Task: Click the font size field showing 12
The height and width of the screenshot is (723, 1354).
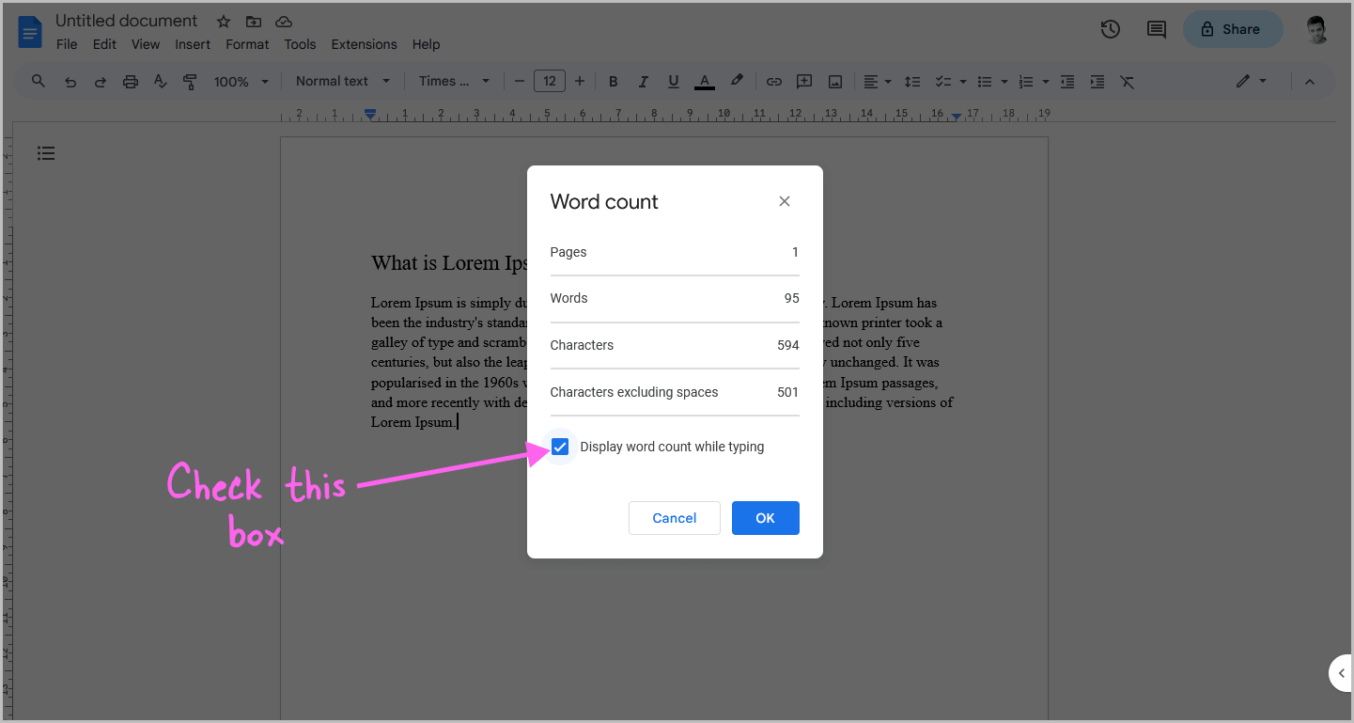Action: click(549, 81)
